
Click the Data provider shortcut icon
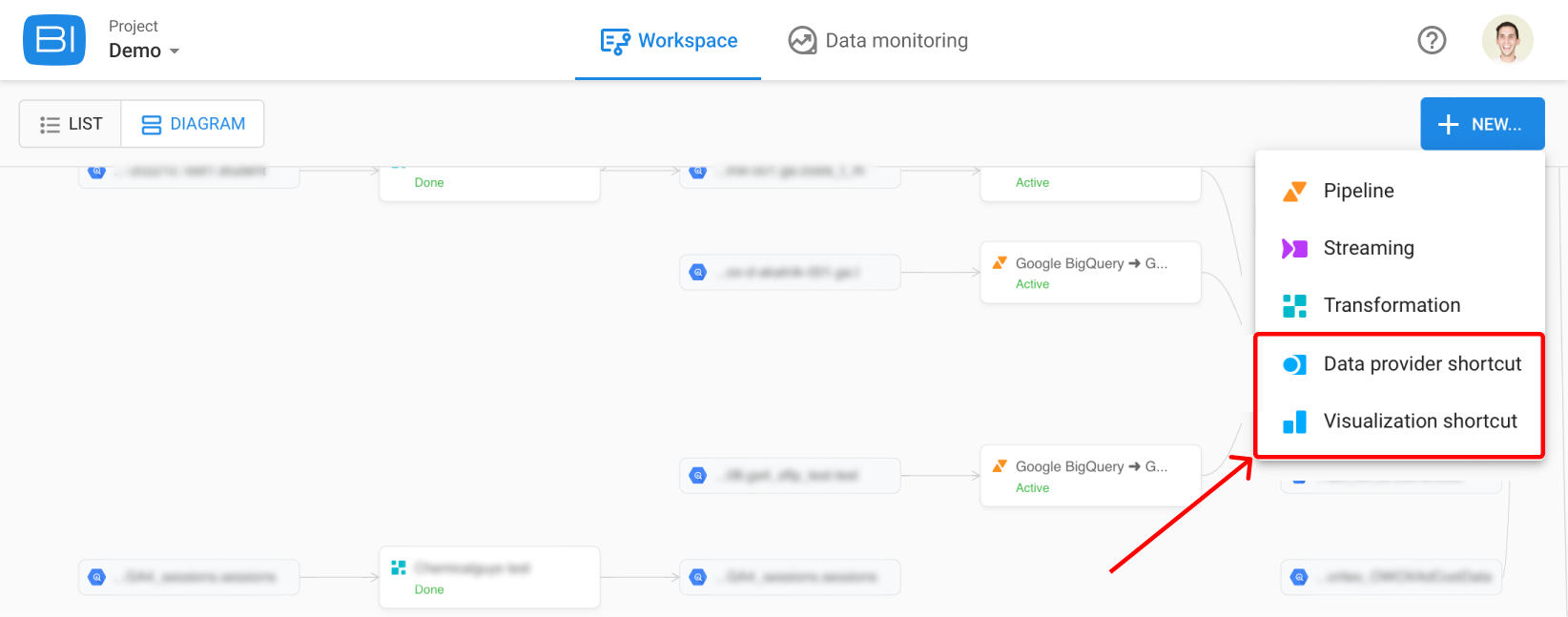(1294, 364)
